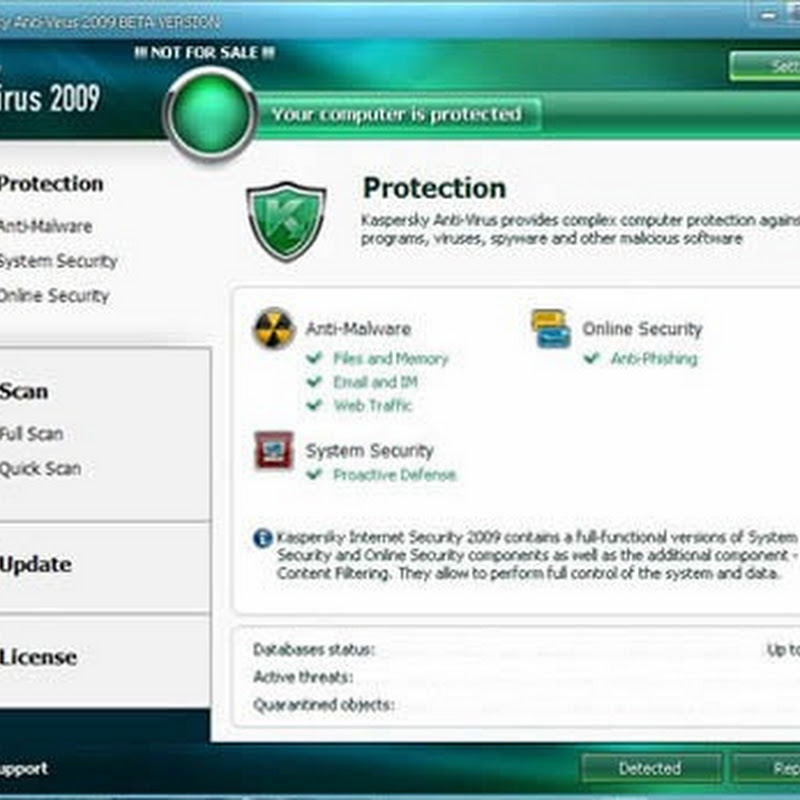The image size is (800, 800).
Task: Select System Security in the sidebar
Action: click(59, 261)
